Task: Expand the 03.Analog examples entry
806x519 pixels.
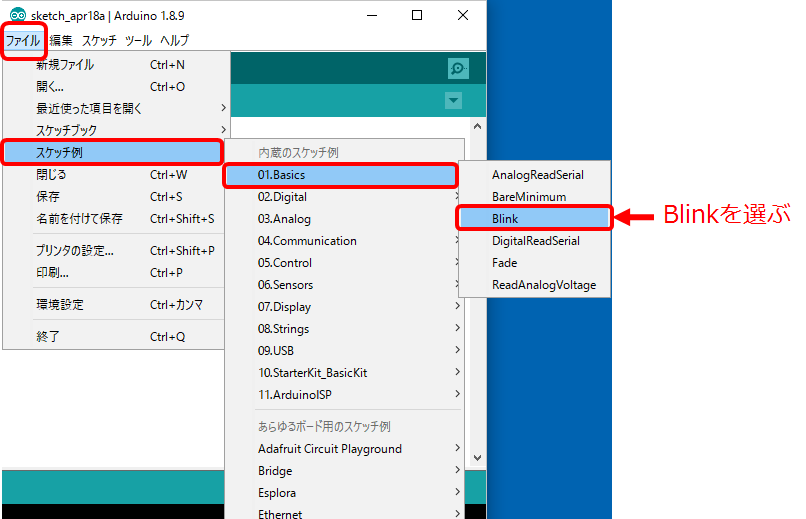Action: coord(344,219)
